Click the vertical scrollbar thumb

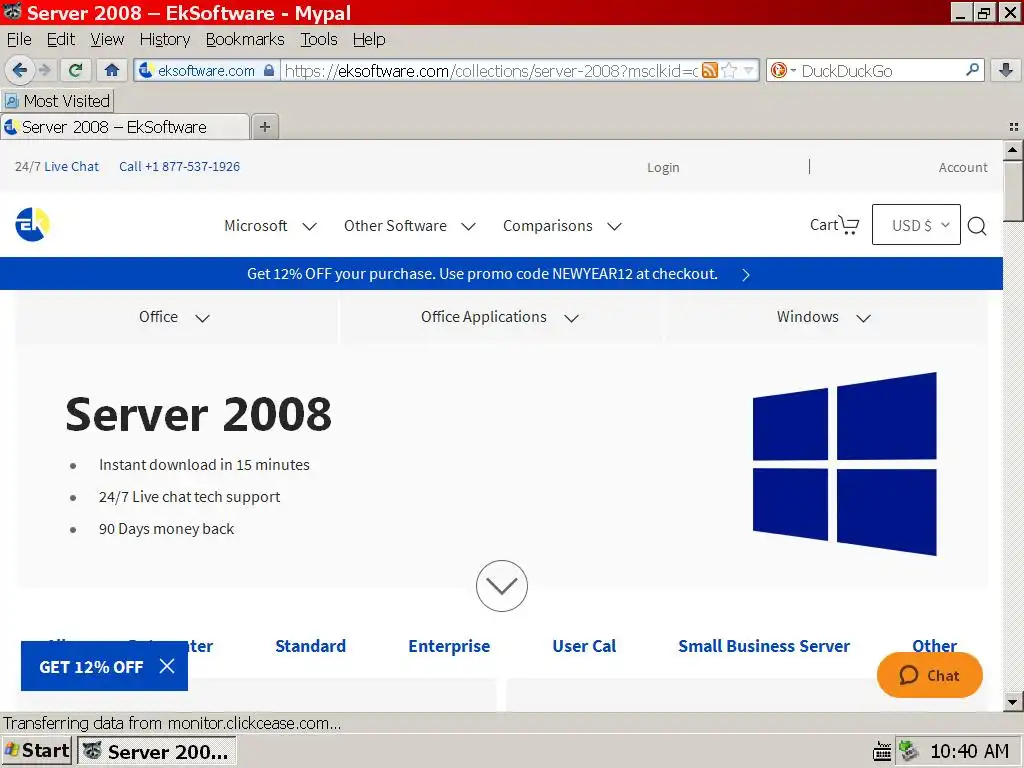[x=1013, y=191]
